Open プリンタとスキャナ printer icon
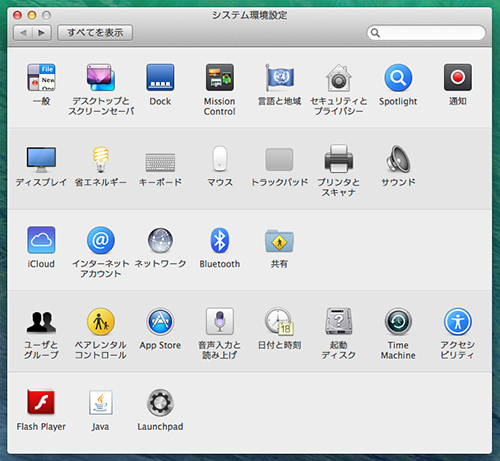Viewport: 500px width, 461px height. (x=339, y=158)
